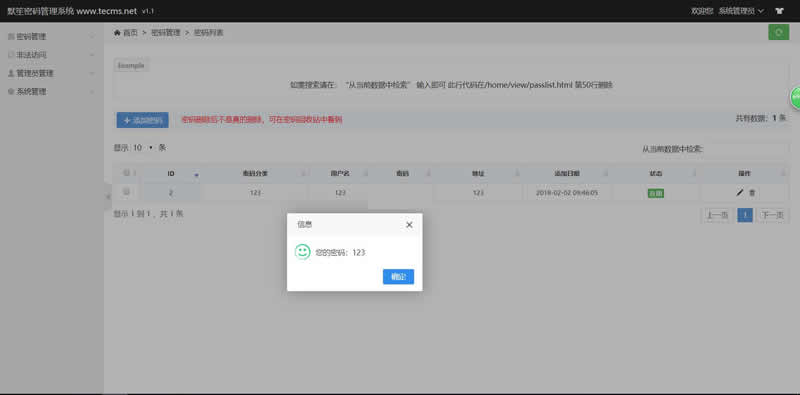Click the 管理员管理 person icon in sidebar
800x395 pixels.
click(11, 73)
